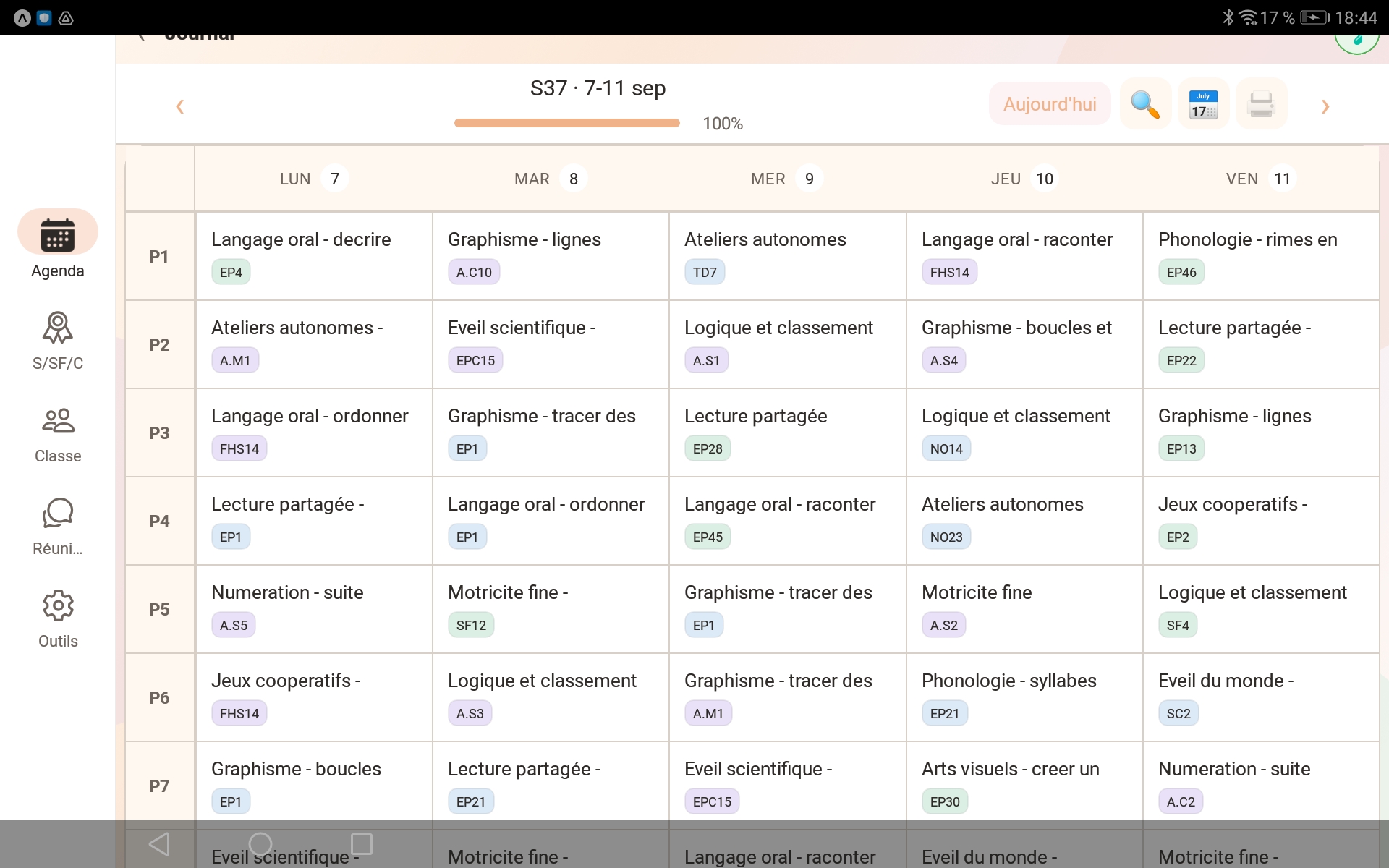Tap the Android back navigation button
Viewport: 1389px width, 868px height.
click(x=159, y=843)
